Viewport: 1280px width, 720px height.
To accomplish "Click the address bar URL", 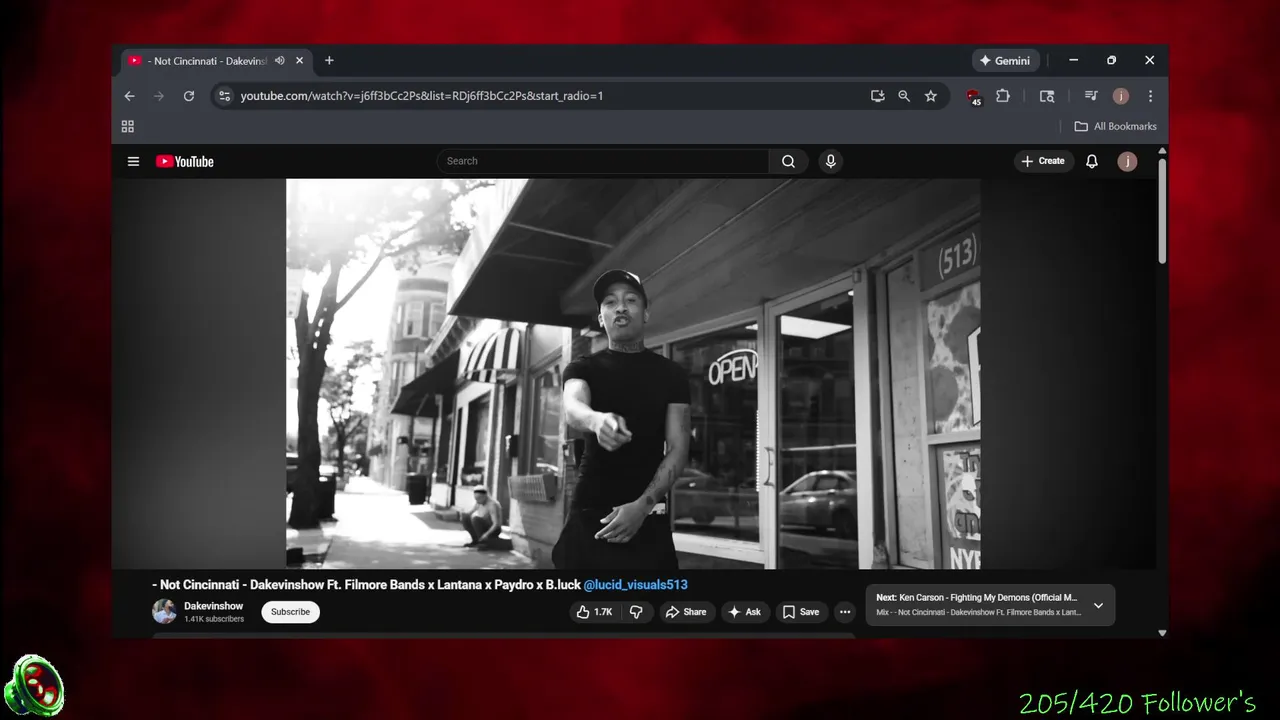I will tap(421, 96).
